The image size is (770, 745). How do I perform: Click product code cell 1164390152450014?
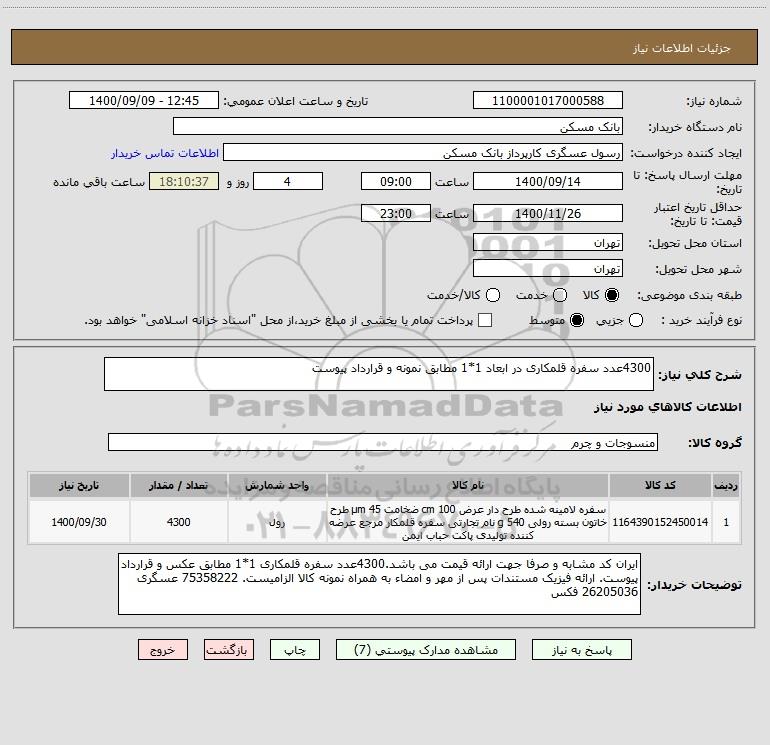tap(660, 522)
